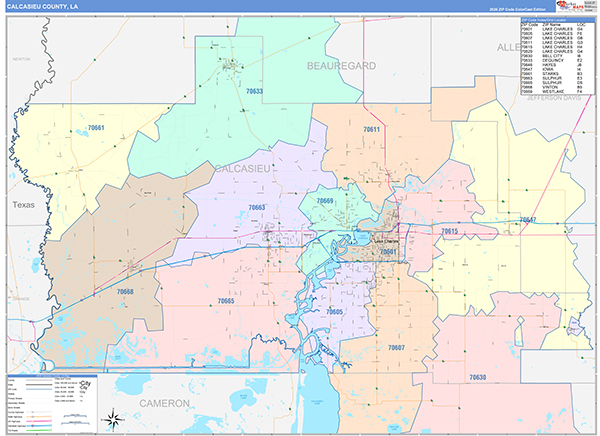Viewport: 600px width, 436px height.
Task: Select the 70611 ZIP label on map
Action: (372, 129)
